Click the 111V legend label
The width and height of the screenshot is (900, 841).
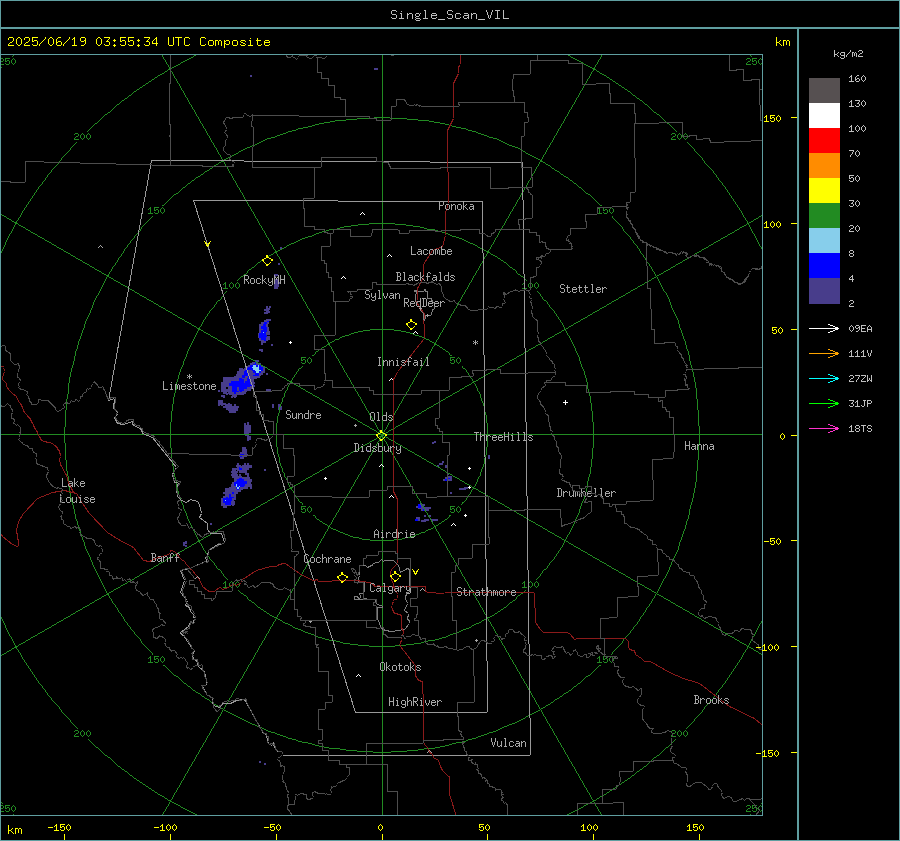click(860, 354)
